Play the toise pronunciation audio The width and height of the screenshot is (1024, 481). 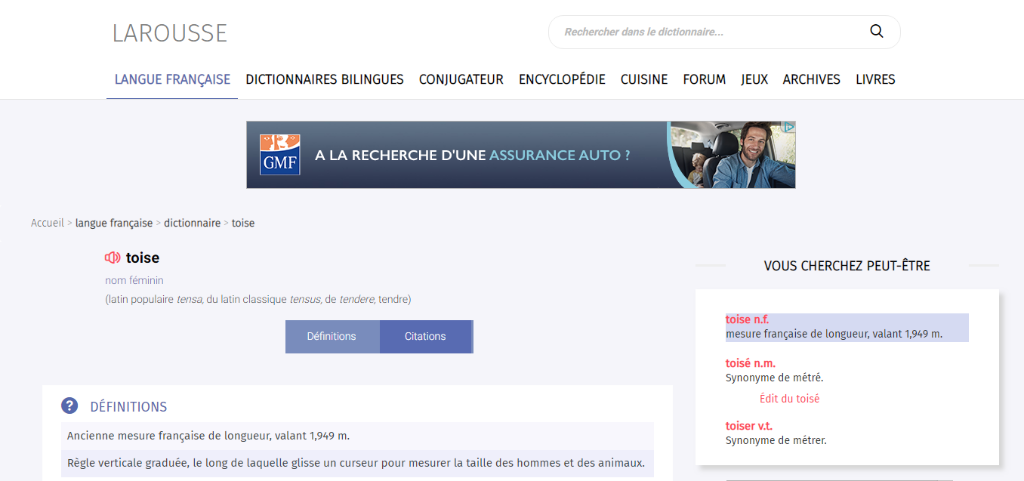(x=112, y=258)
